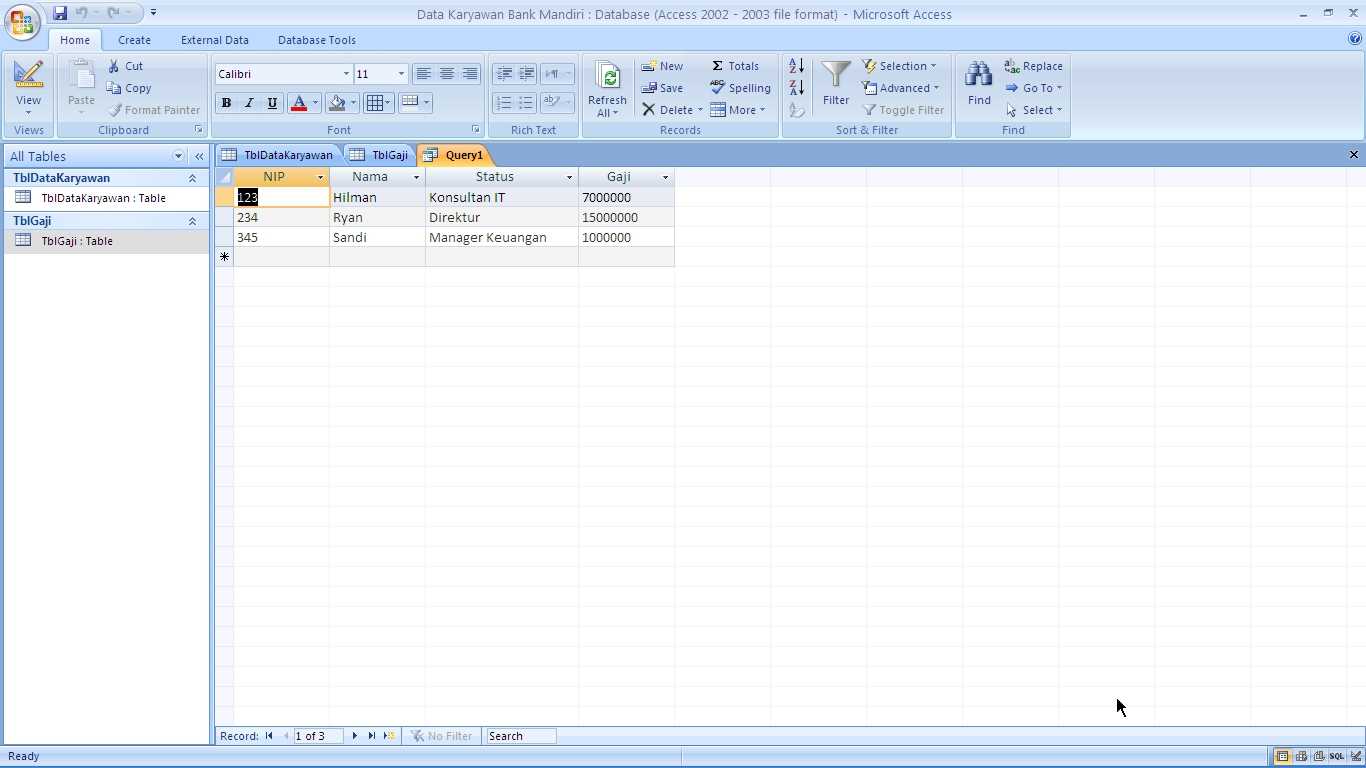Open the Status column filter dropdown
Viewport: 1366px width, 768px height.
pos(569,177)
